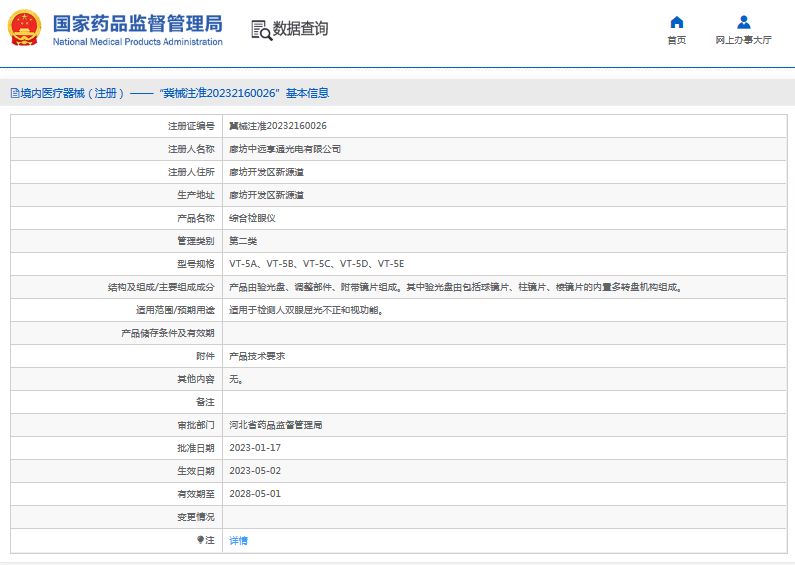Click the 注册人名称 row label
The width and height of the screenshot is (795, 565).
click(191, 149)
